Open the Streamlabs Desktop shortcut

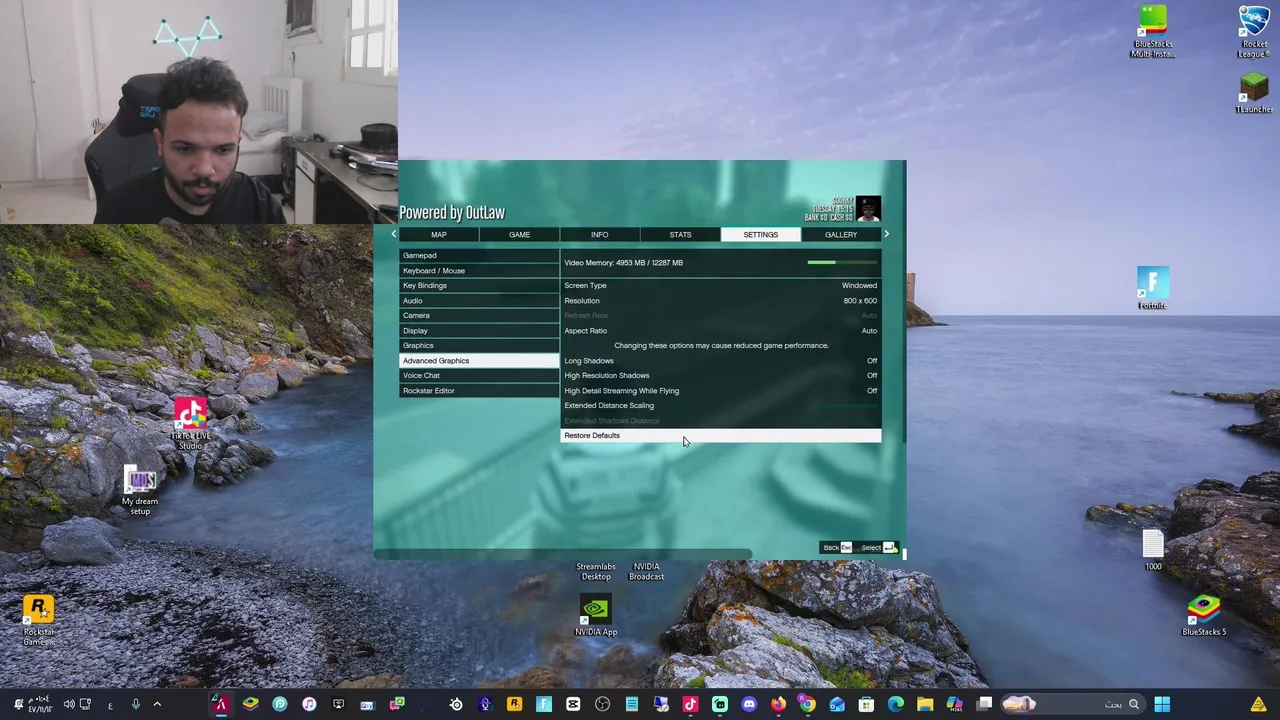(x=596, y=571)
